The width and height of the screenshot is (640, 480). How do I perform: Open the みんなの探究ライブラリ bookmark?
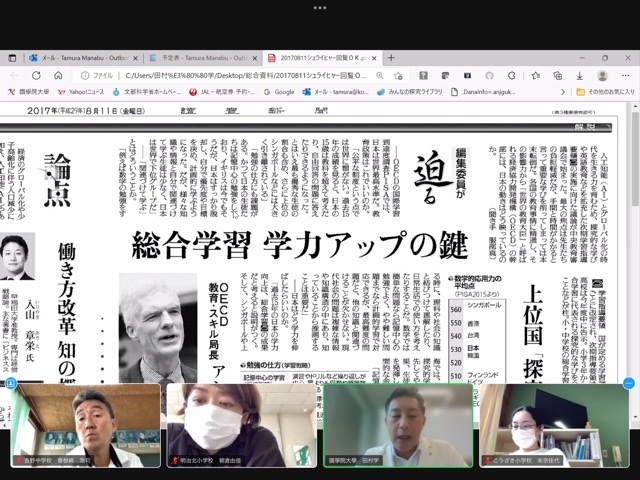pyautogui.click(x=409, y=92)
